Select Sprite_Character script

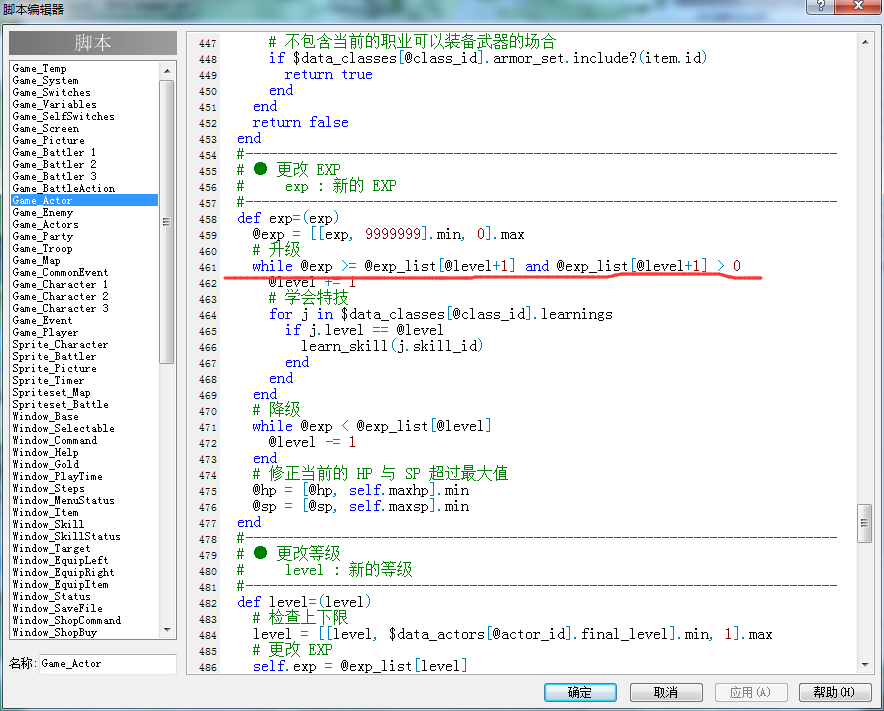click(60, 345)
